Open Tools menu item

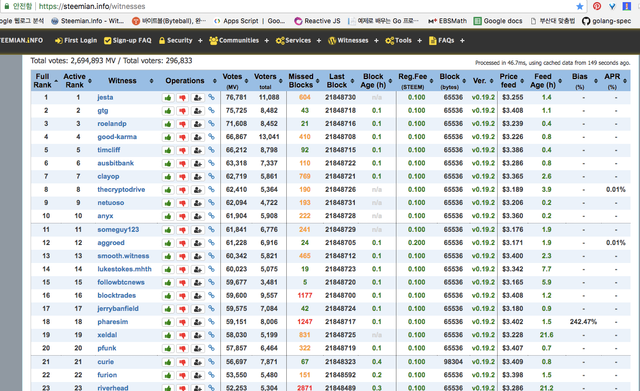tap(398, 40)
